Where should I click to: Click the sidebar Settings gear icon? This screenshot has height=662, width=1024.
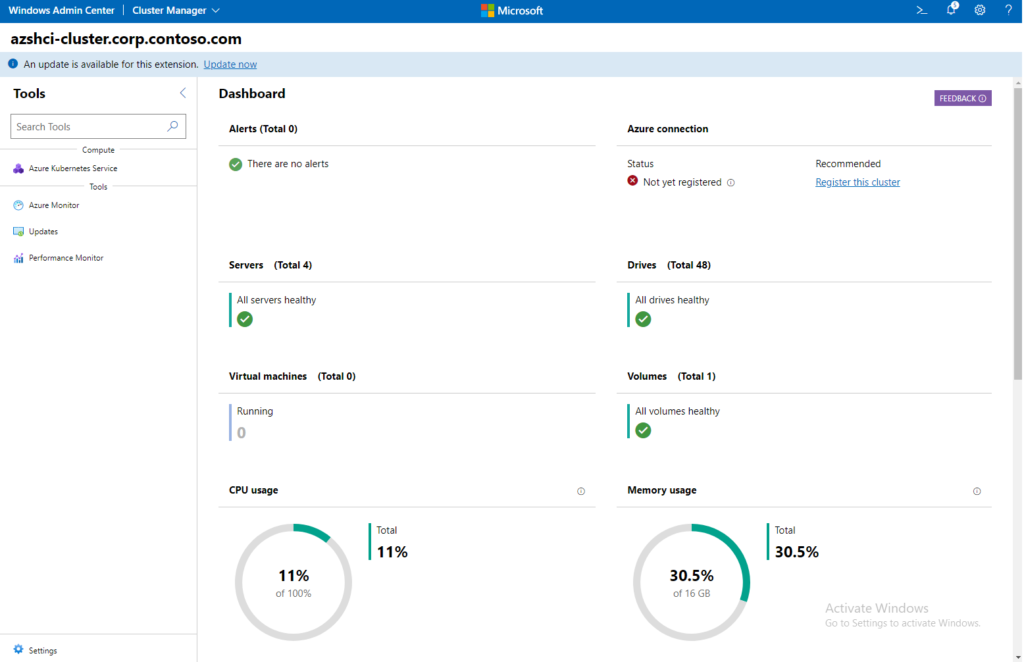pos(18,650)
